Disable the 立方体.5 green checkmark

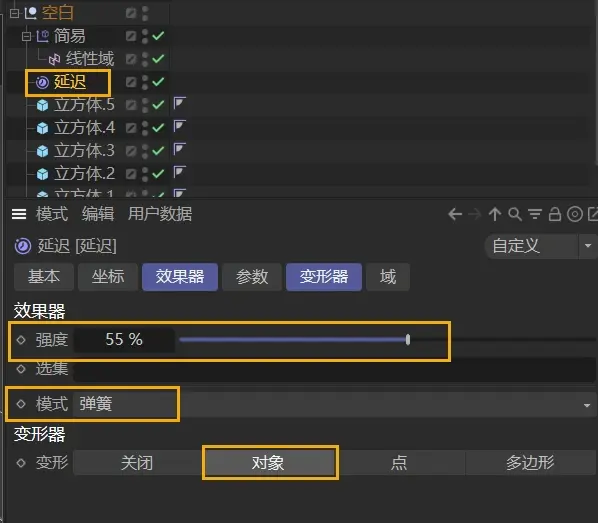(x=158, y=105)
